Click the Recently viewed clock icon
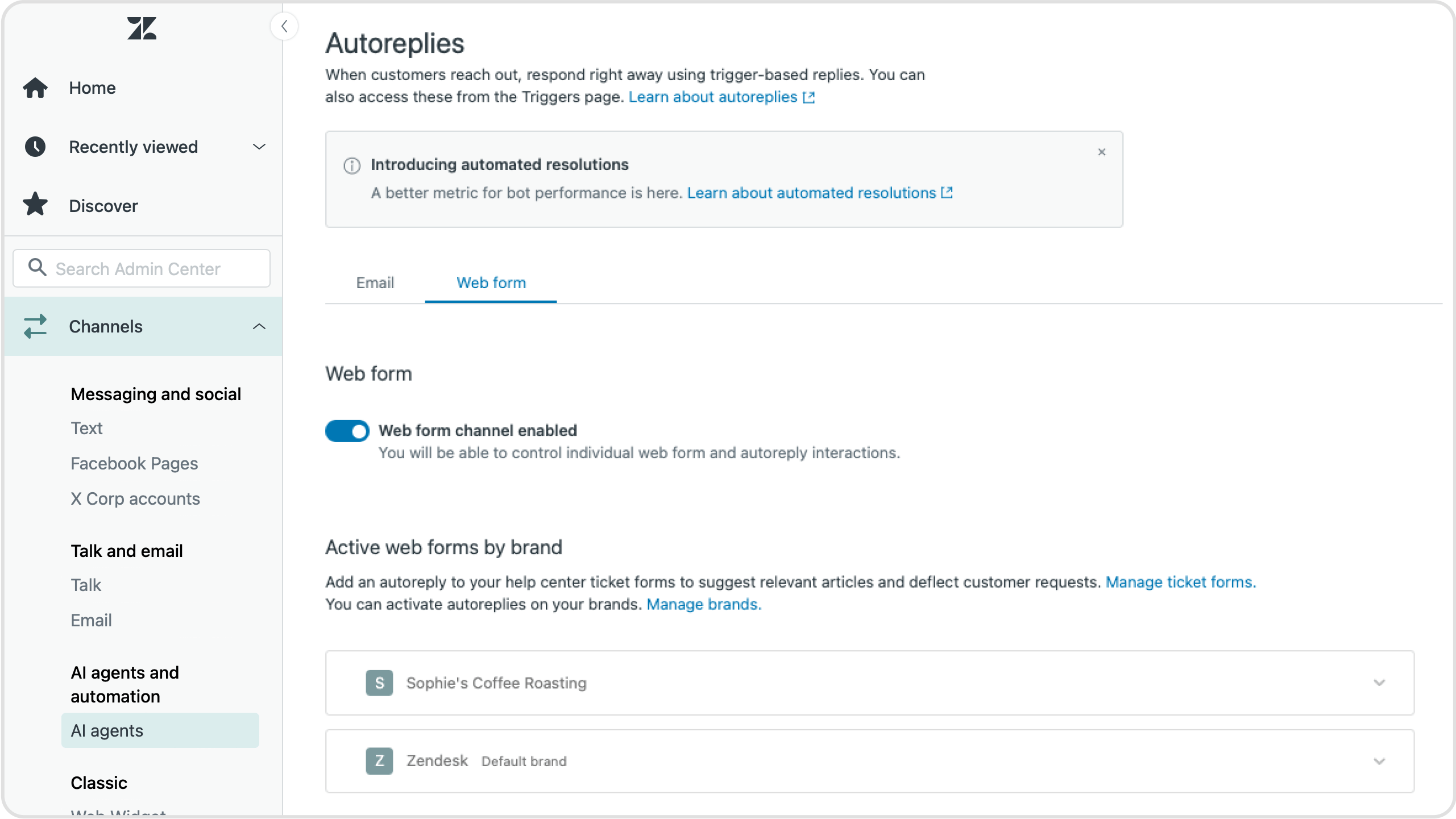Screen dimensions: 1456x819 click(x=35, y=147)
